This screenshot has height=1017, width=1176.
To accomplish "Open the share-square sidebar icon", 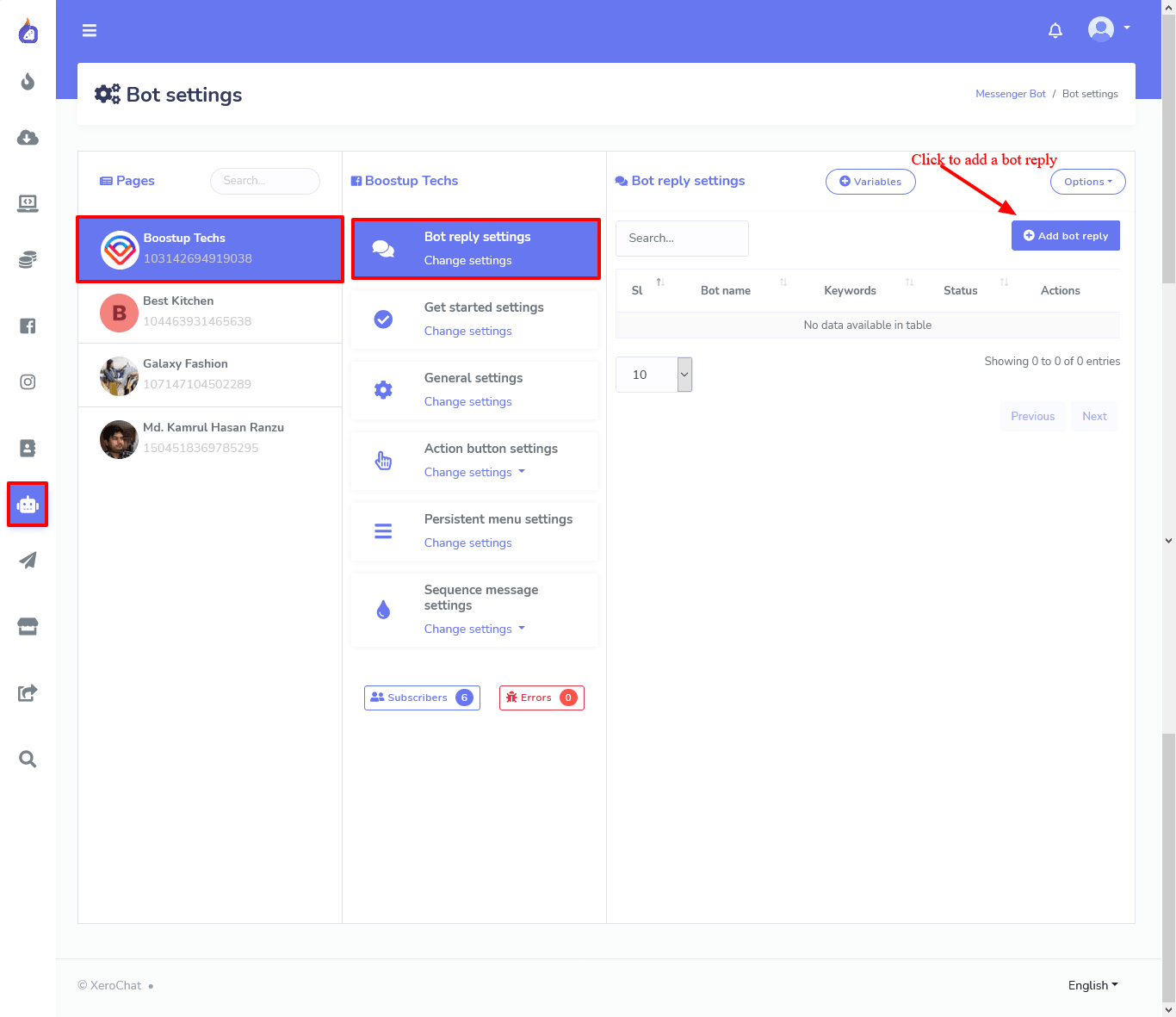I will (28, 692).
